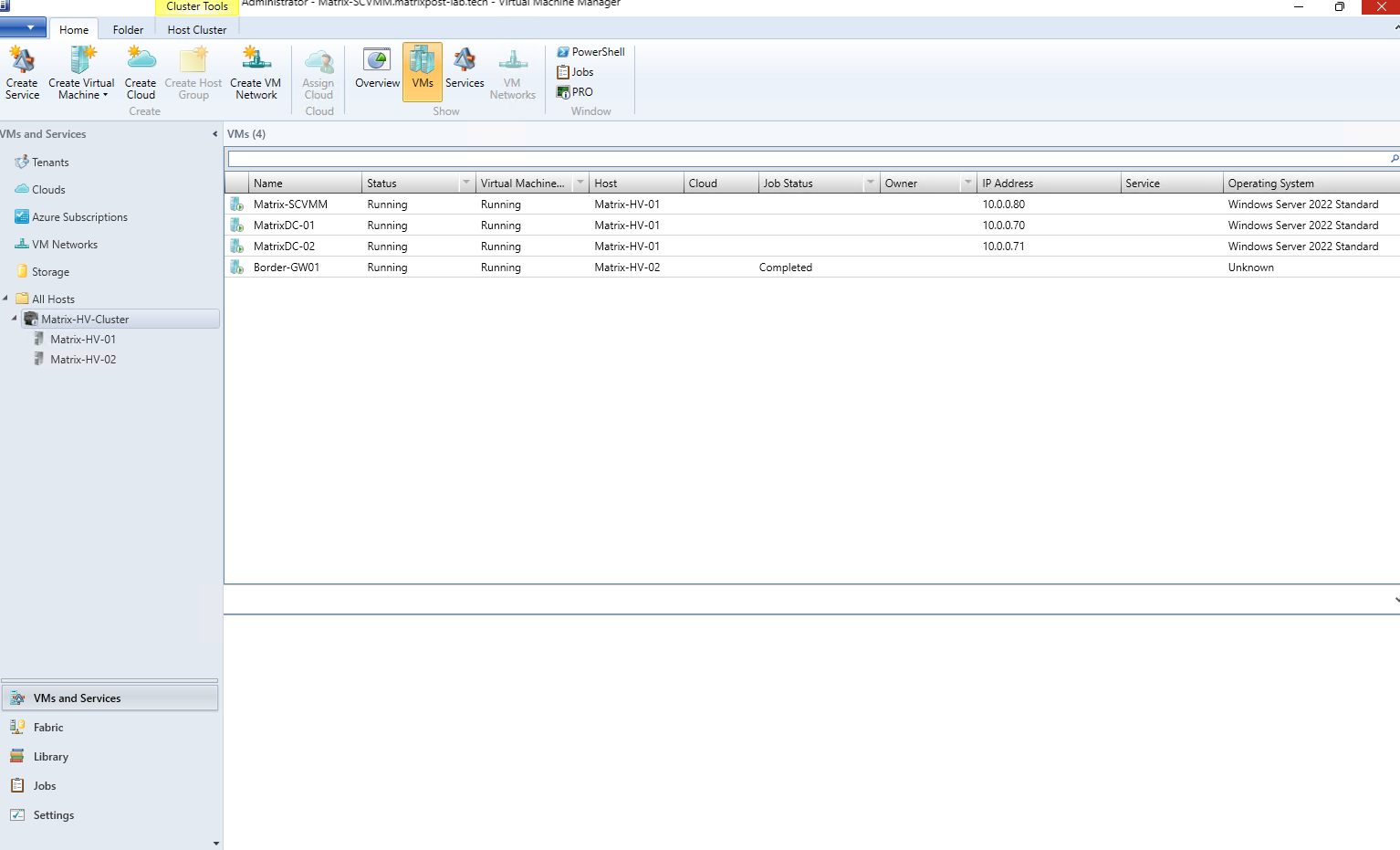Screen dimensions: 1400x850
Task: Click the Assign Cloud ribbon icon
Action: (319, 73)
